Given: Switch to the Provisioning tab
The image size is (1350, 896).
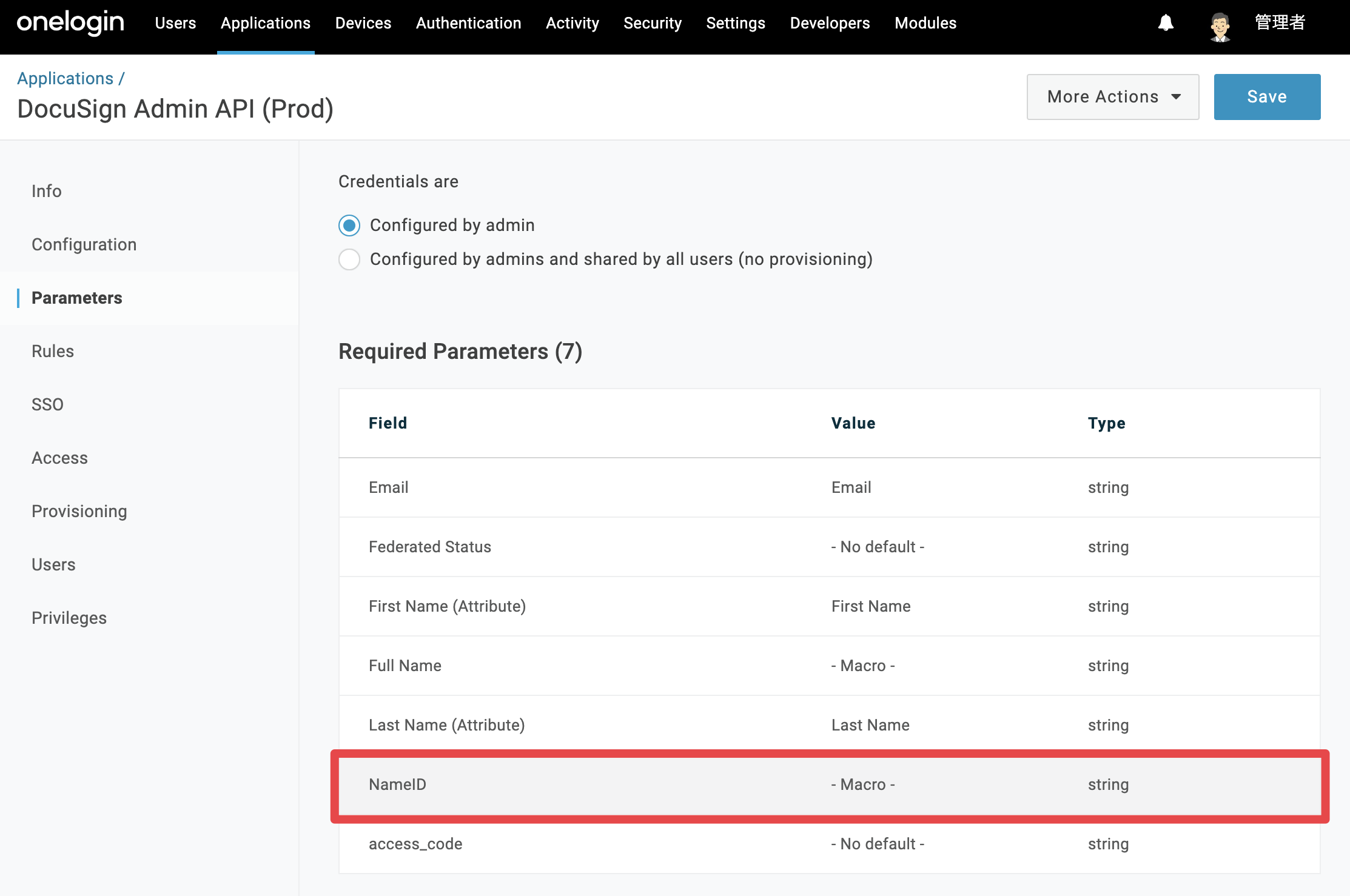Looking at the screenshot, I should 79,512.
